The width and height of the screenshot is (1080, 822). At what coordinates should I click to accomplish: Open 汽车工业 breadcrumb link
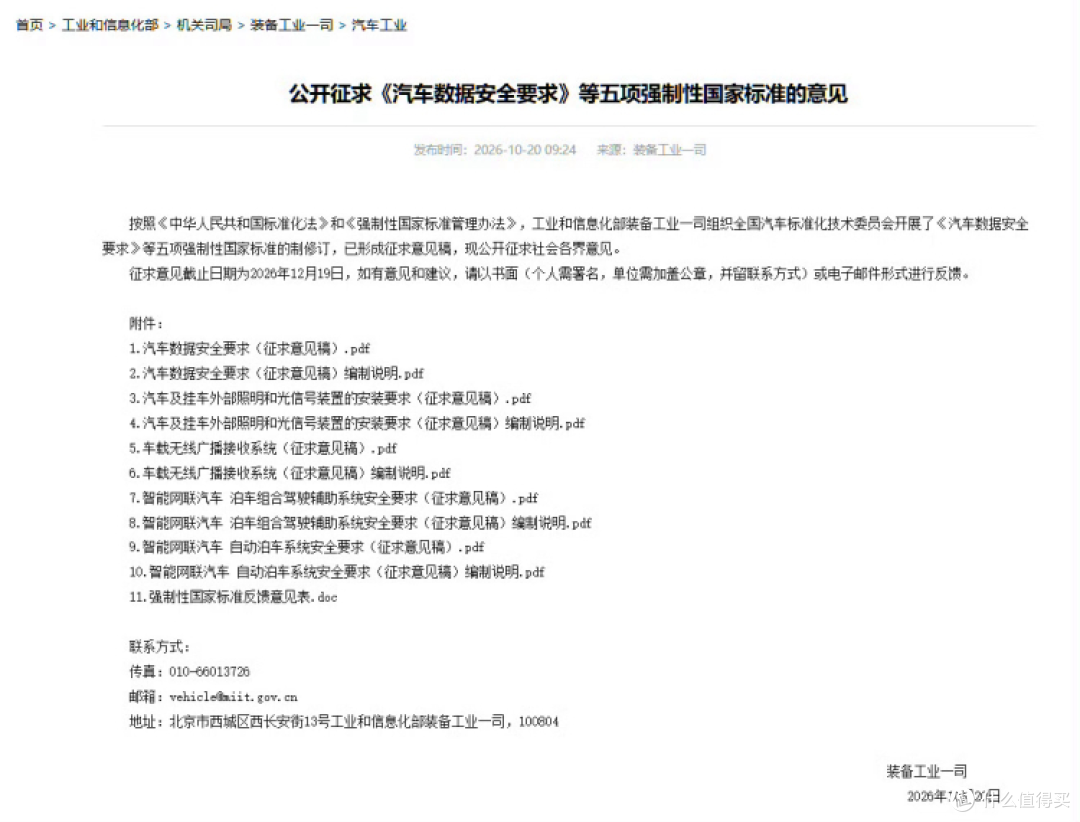pos(379,25)
